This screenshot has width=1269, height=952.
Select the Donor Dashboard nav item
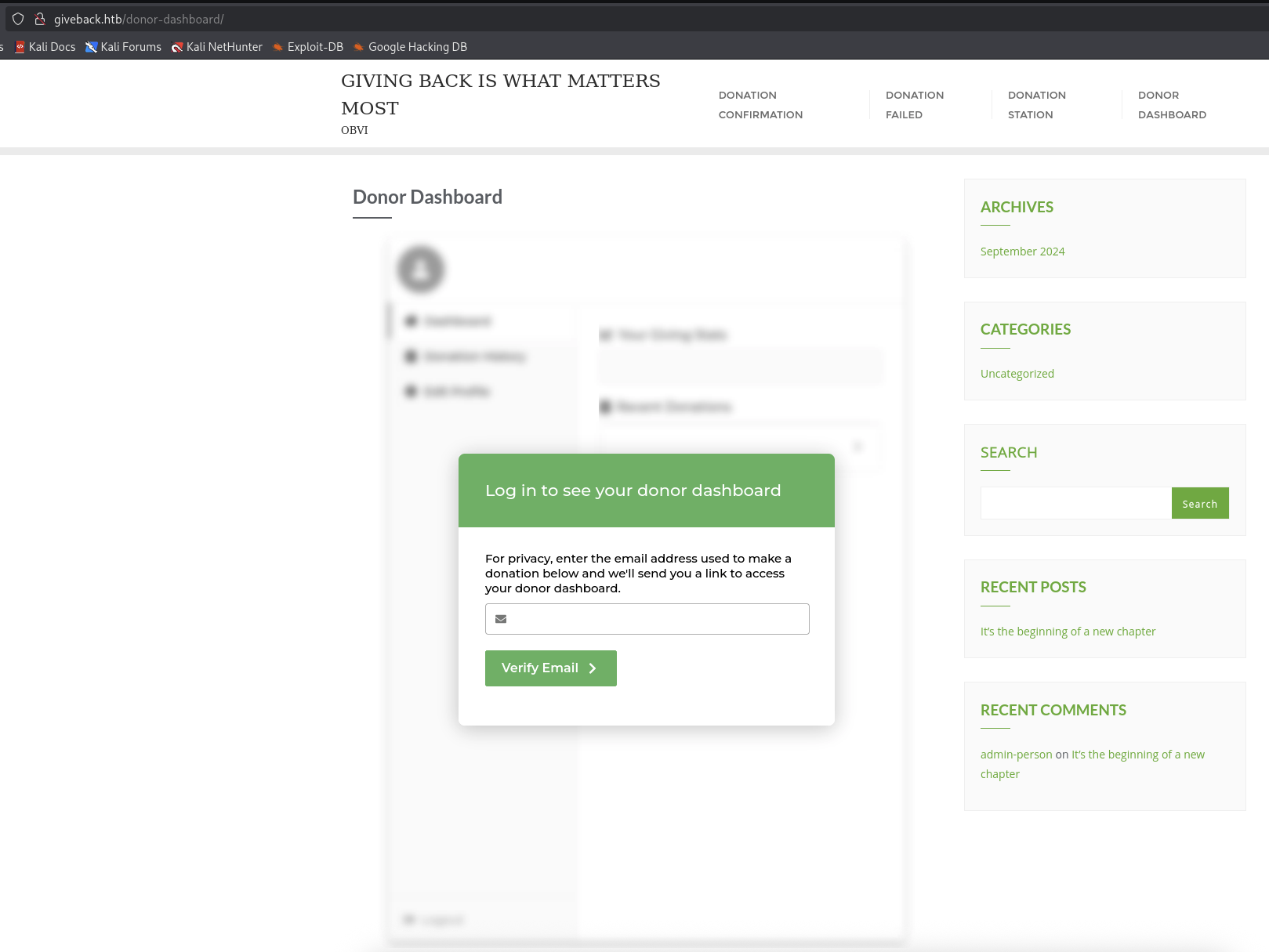pos(1172,104)
